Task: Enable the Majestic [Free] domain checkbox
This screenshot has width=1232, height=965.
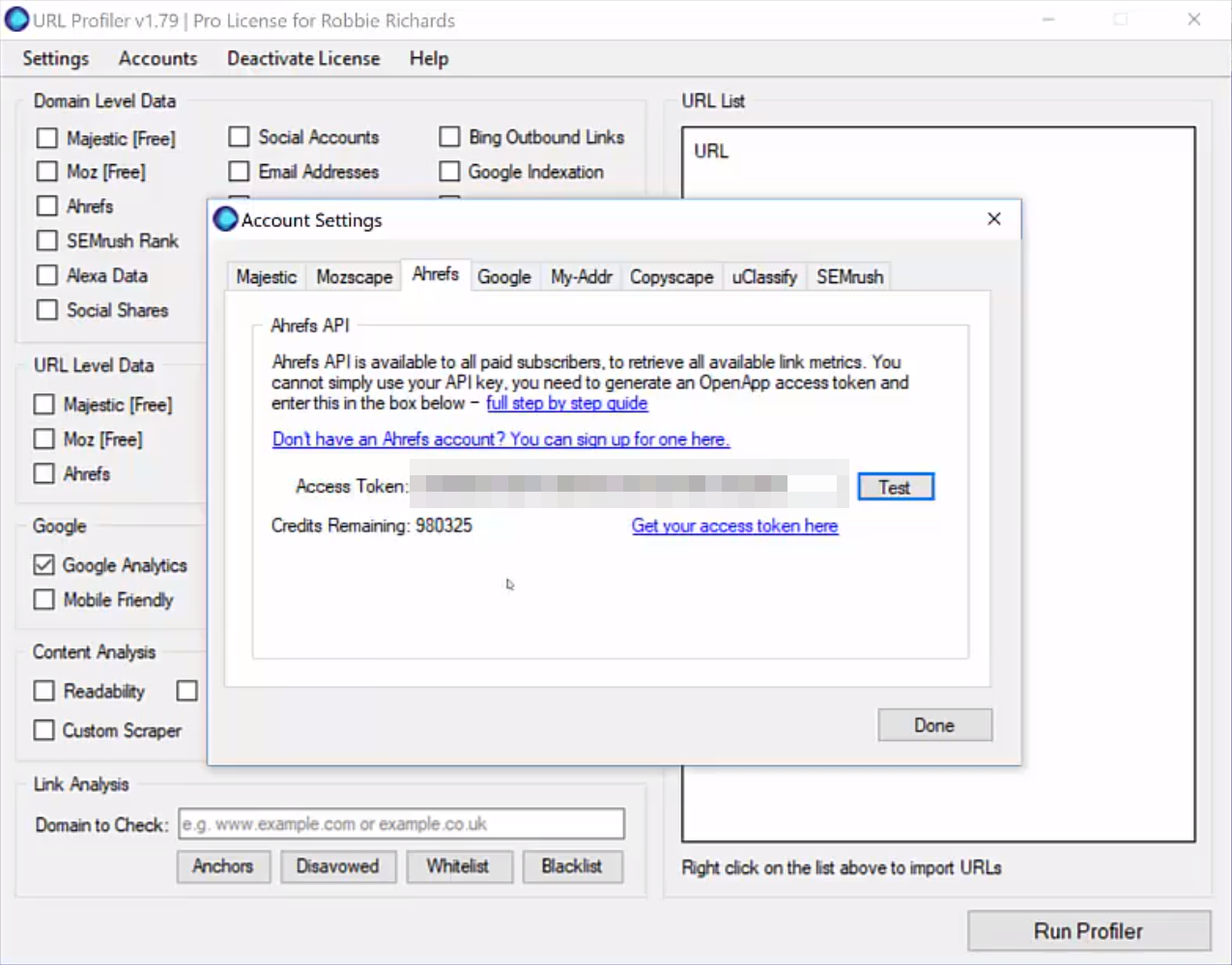Action: (47, 138)
